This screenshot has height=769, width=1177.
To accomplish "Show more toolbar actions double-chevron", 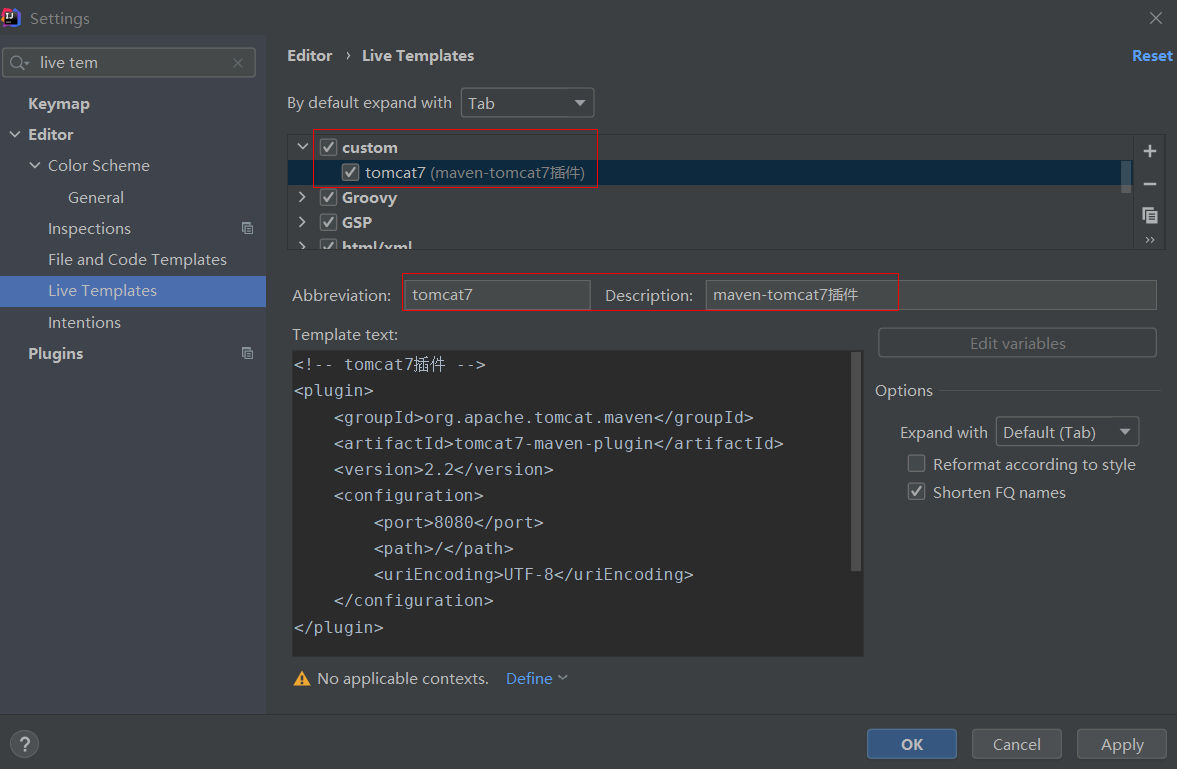I will click(1149, 240).
